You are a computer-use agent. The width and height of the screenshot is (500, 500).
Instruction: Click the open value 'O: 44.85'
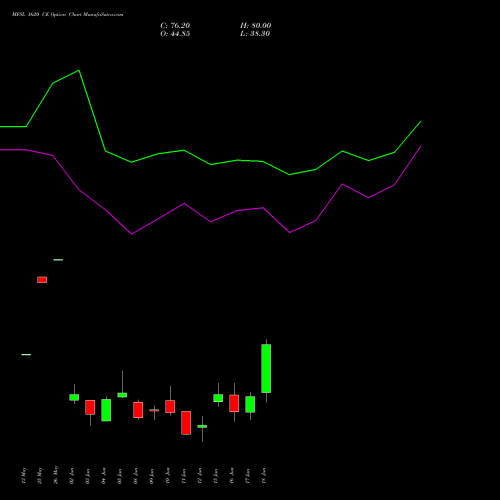175,34
